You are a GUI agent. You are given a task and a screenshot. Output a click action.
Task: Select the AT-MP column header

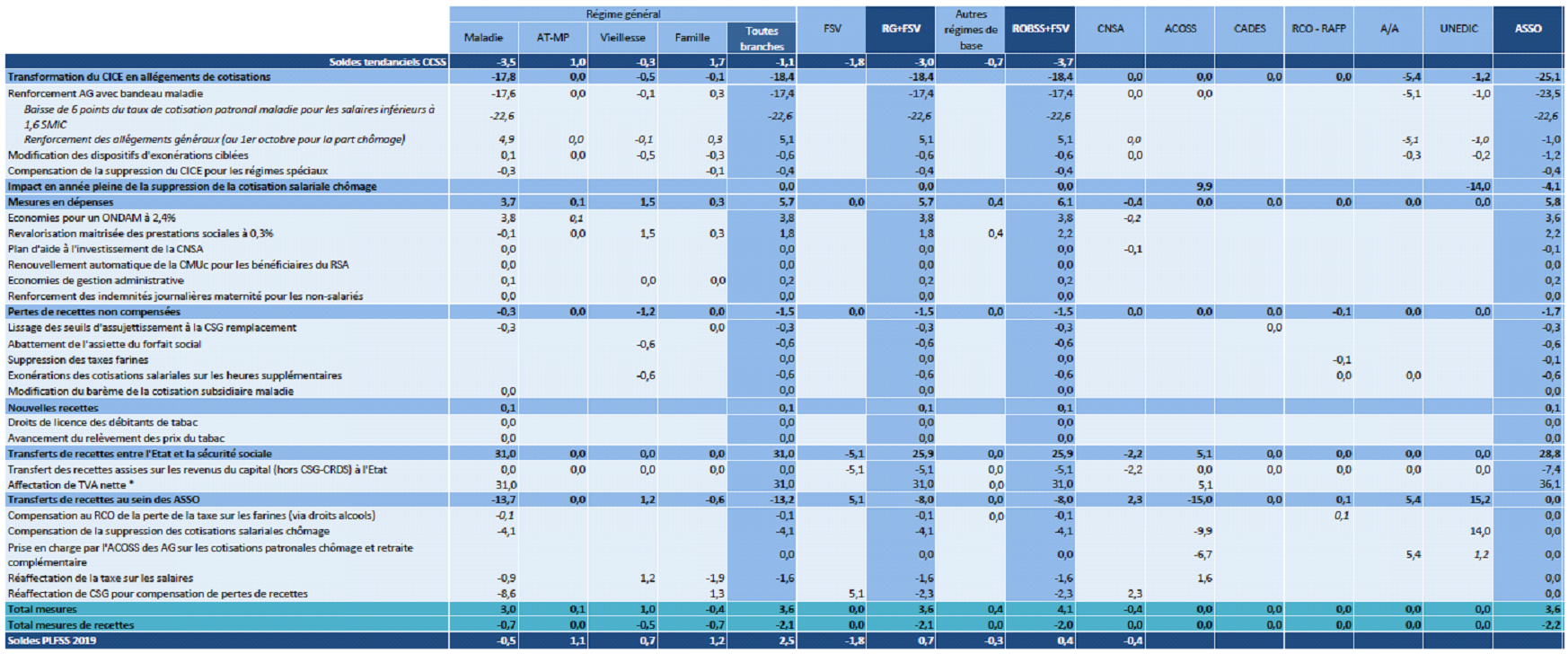pyautogui.click(x=553, y=38)
